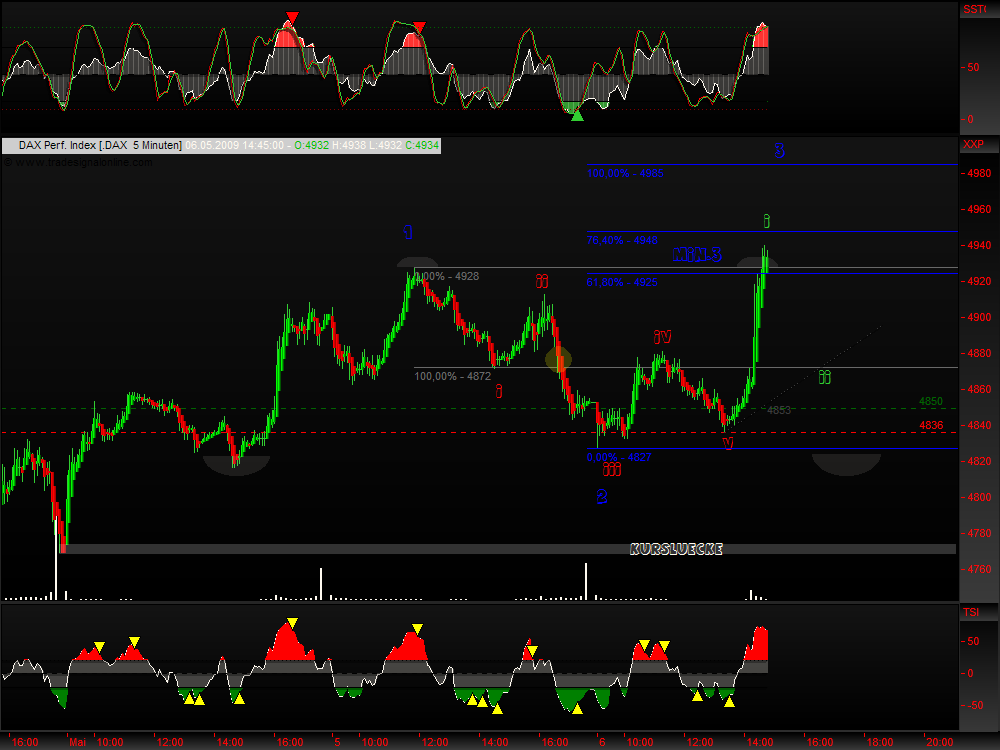The image size is (1000, 750).
Task: Select the orange ellipse marker on the price chart
Action: pyautogui.click(x=558, y=357)
